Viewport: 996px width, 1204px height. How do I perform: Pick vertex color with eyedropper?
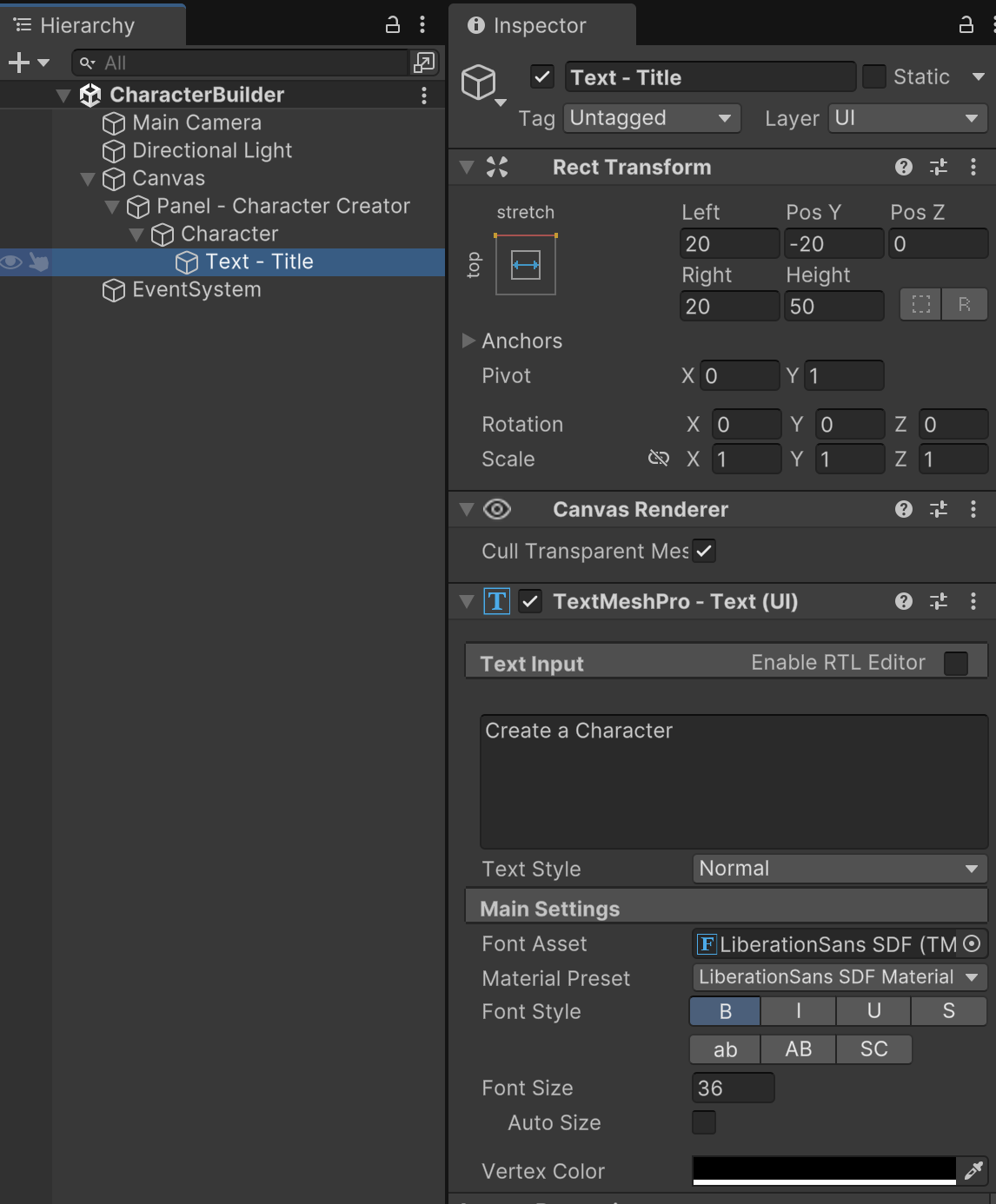[x=973, y=1171]
